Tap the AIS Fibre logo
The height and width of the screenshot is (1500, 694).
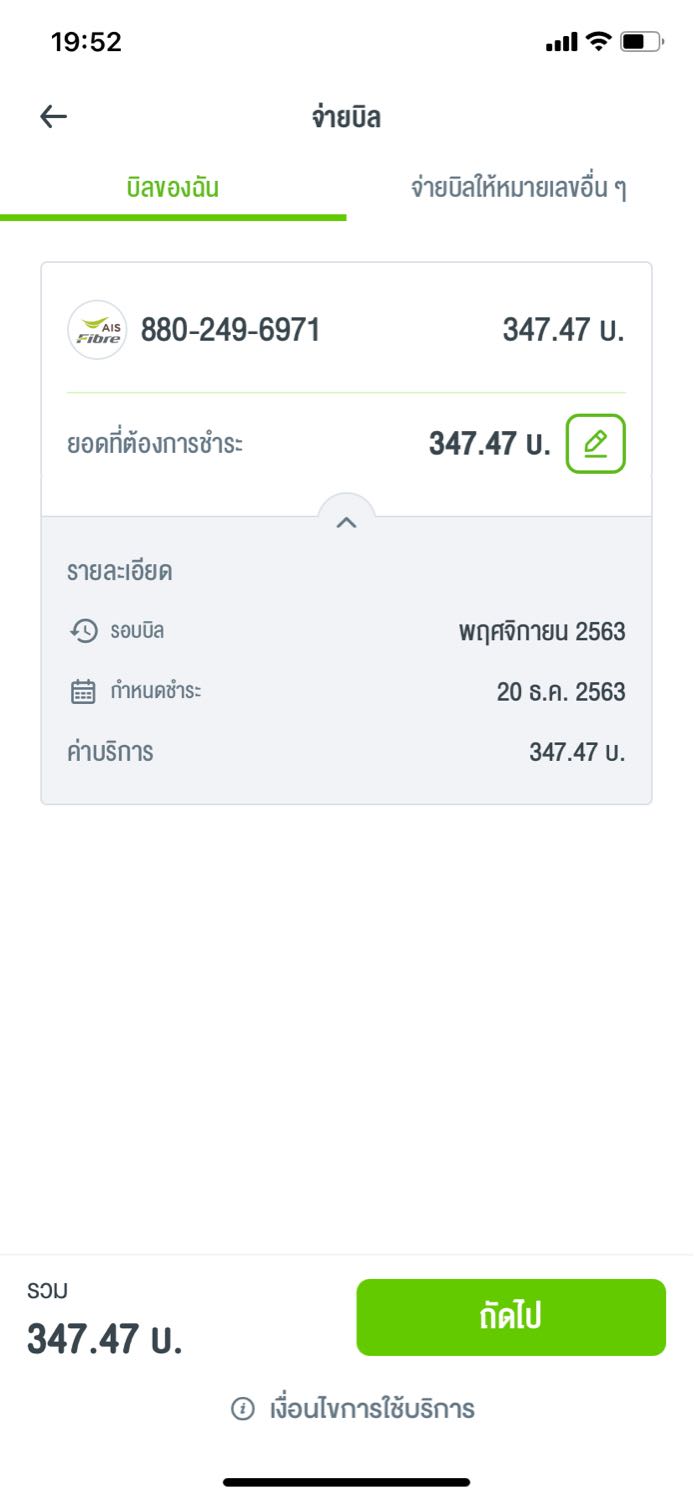(97, 330)
